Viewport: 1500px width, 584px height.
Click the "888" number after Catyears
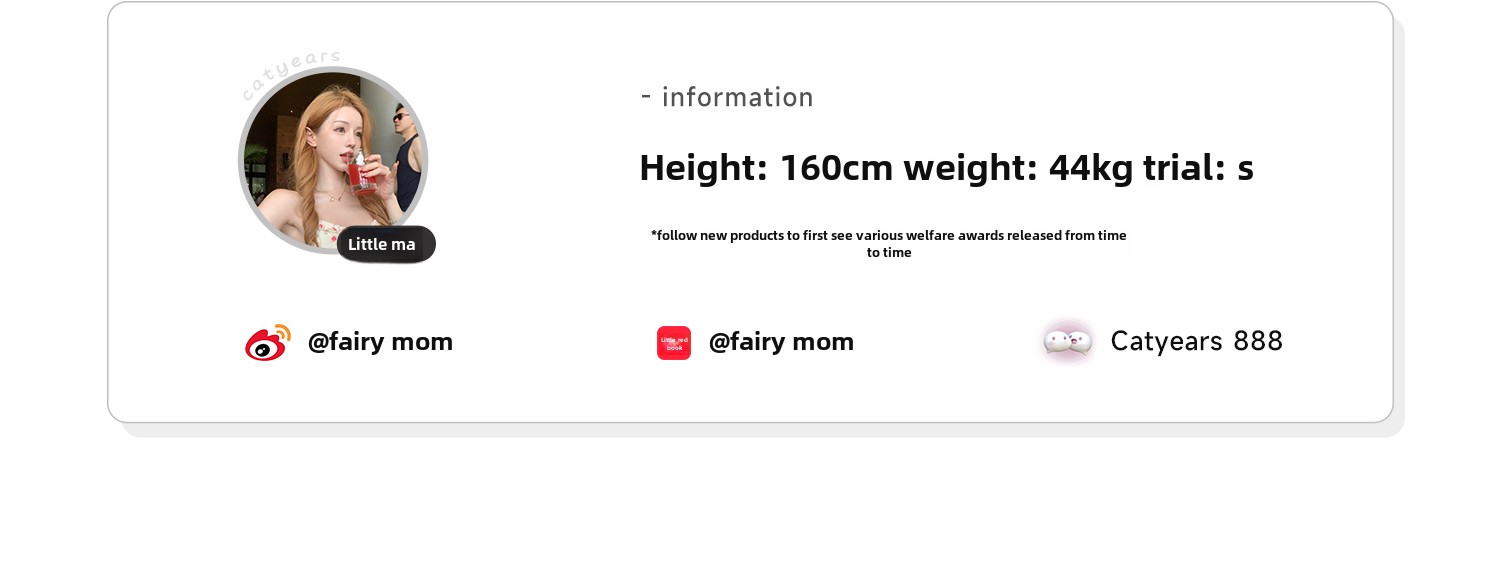1258,342
